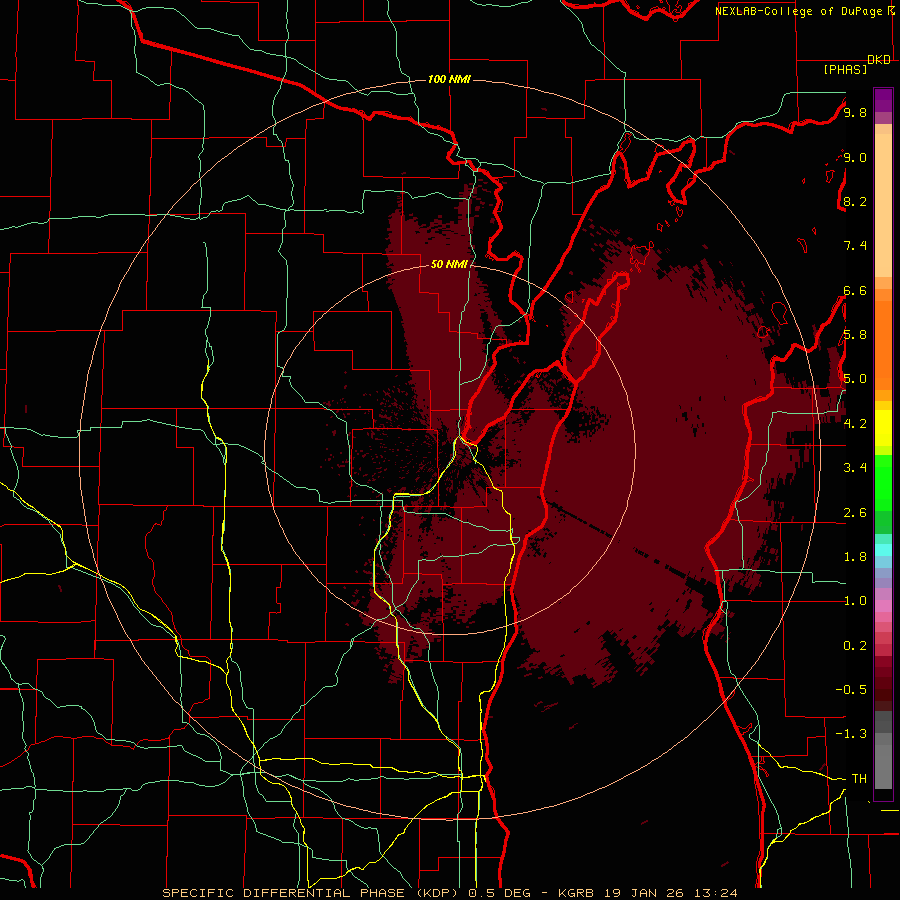Click the 1.0 color scale value
Viewport: 900px width, 900px height.
[855, 601]
